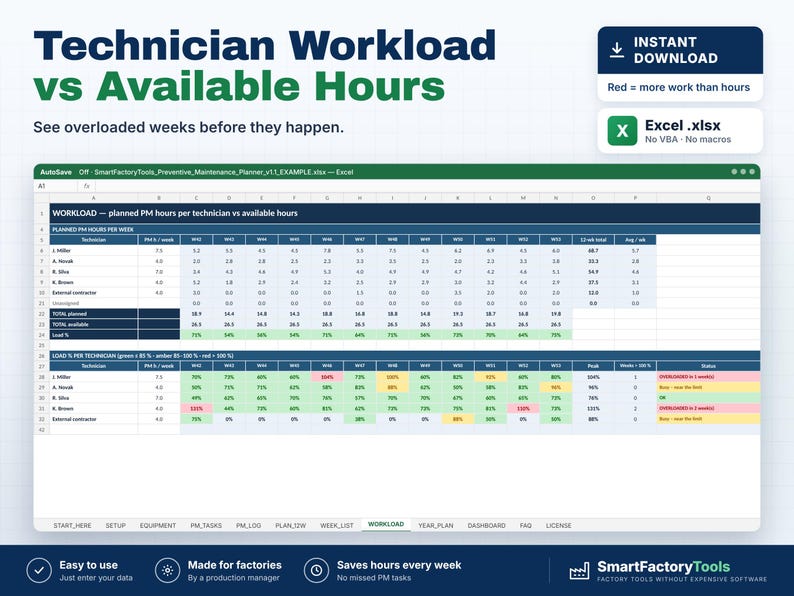
Task: Click the OVERLOADED in 1 week(s) status
Action: click(708, 377)
